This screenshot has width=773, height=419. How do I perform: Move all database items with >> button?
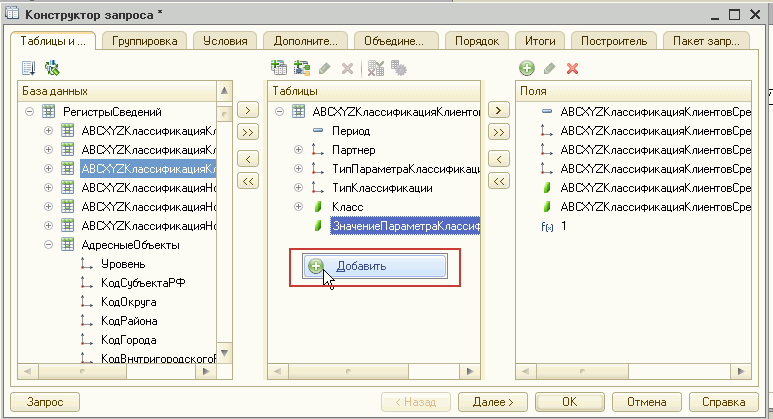pyautogui.click(x=248, y=132)
